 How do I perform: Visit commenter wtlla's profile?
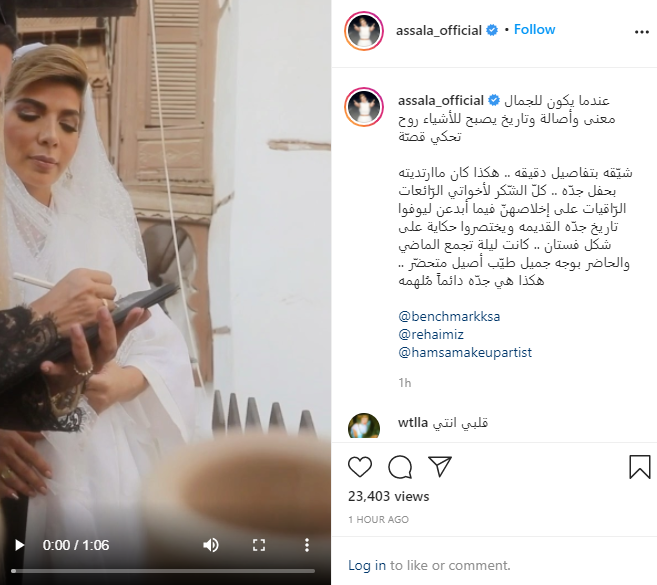pyautogui.click(x=413, y=422)
